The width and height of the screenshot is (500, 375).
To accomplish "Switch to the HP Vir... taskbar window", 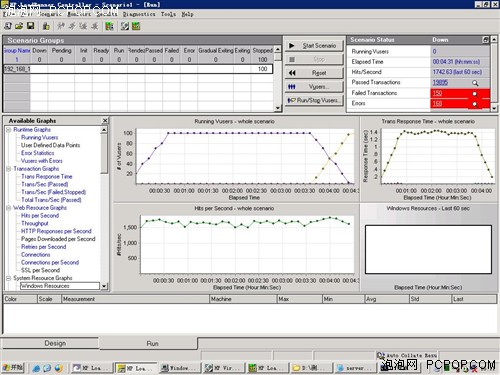I will tap(224, 368).
